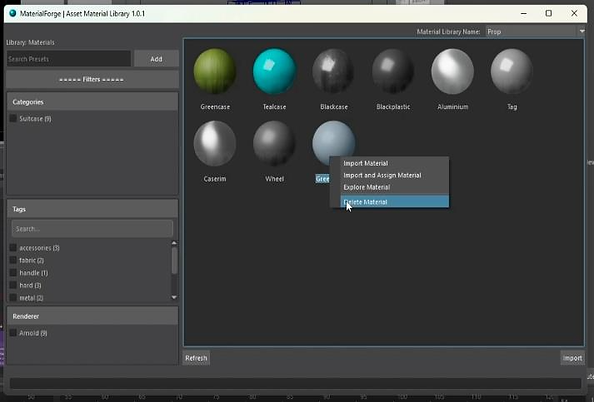Collapse the Filters section header
Screen dimensions: 594x402
92,80
